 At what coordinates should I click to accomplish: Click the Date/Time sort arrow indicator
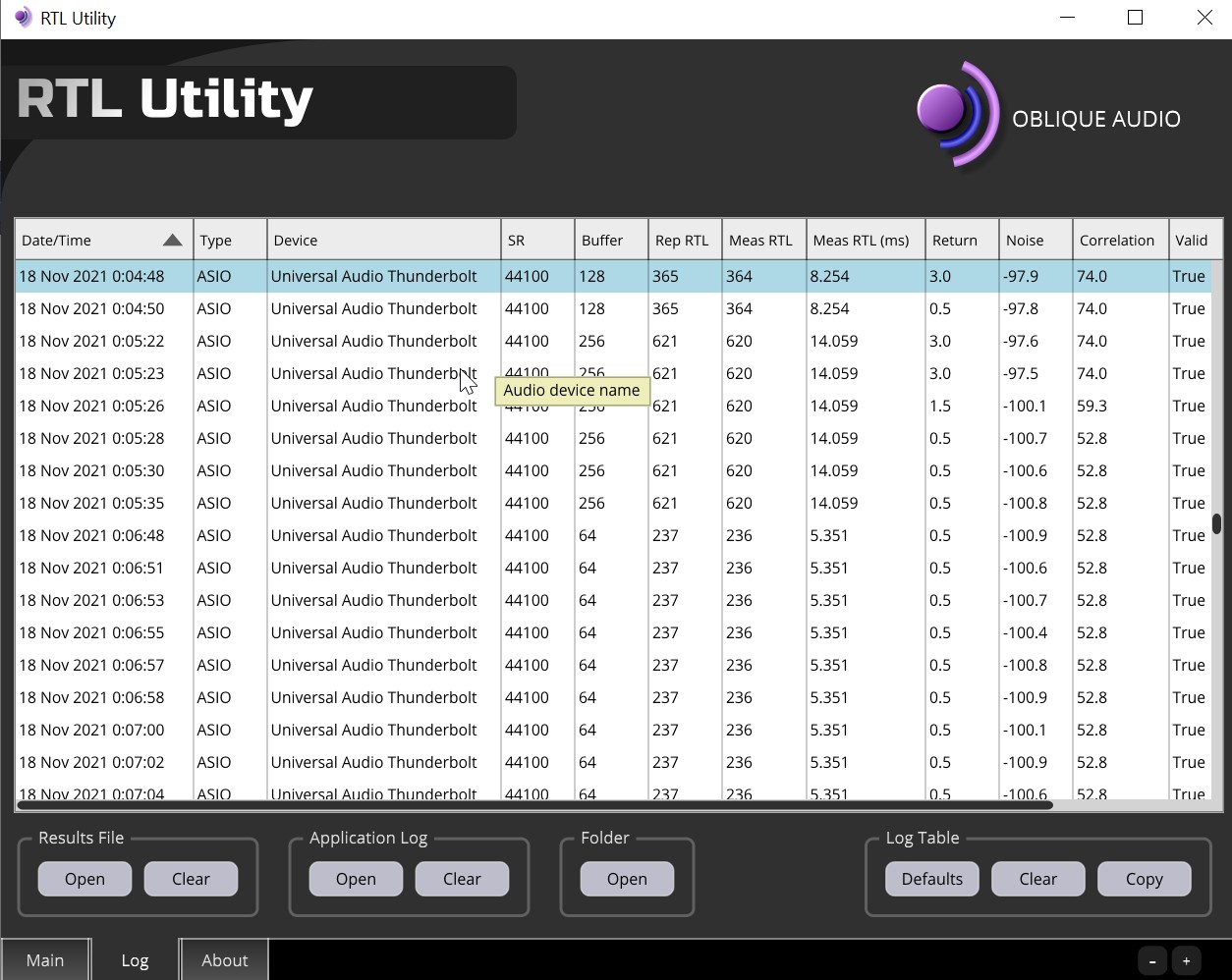point(173,240)
